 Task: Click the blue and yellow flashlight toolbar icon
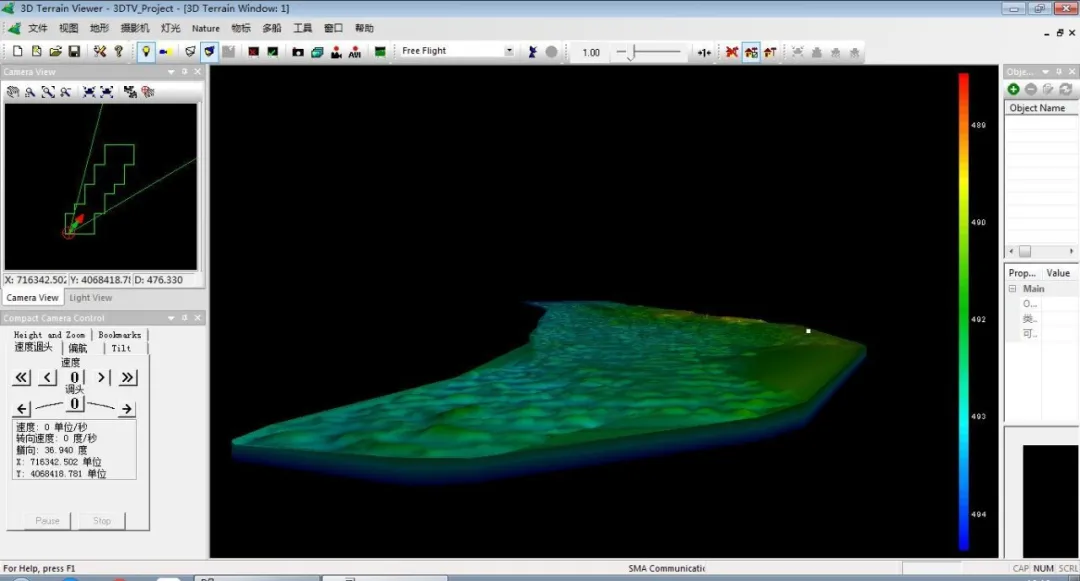(165, 51)
